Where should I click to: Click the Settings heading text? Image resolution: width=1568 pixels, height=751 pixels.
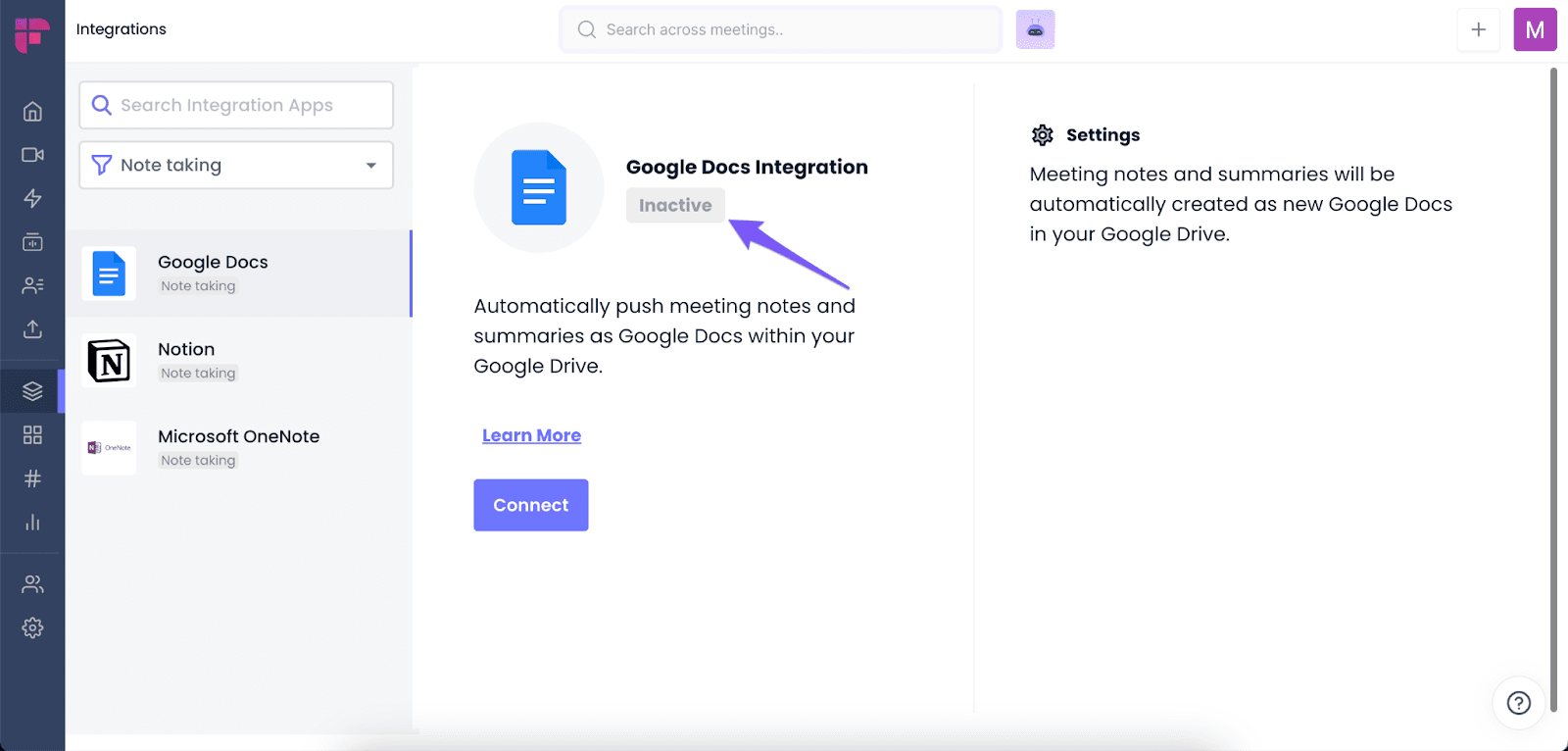tap(1103, 135)
